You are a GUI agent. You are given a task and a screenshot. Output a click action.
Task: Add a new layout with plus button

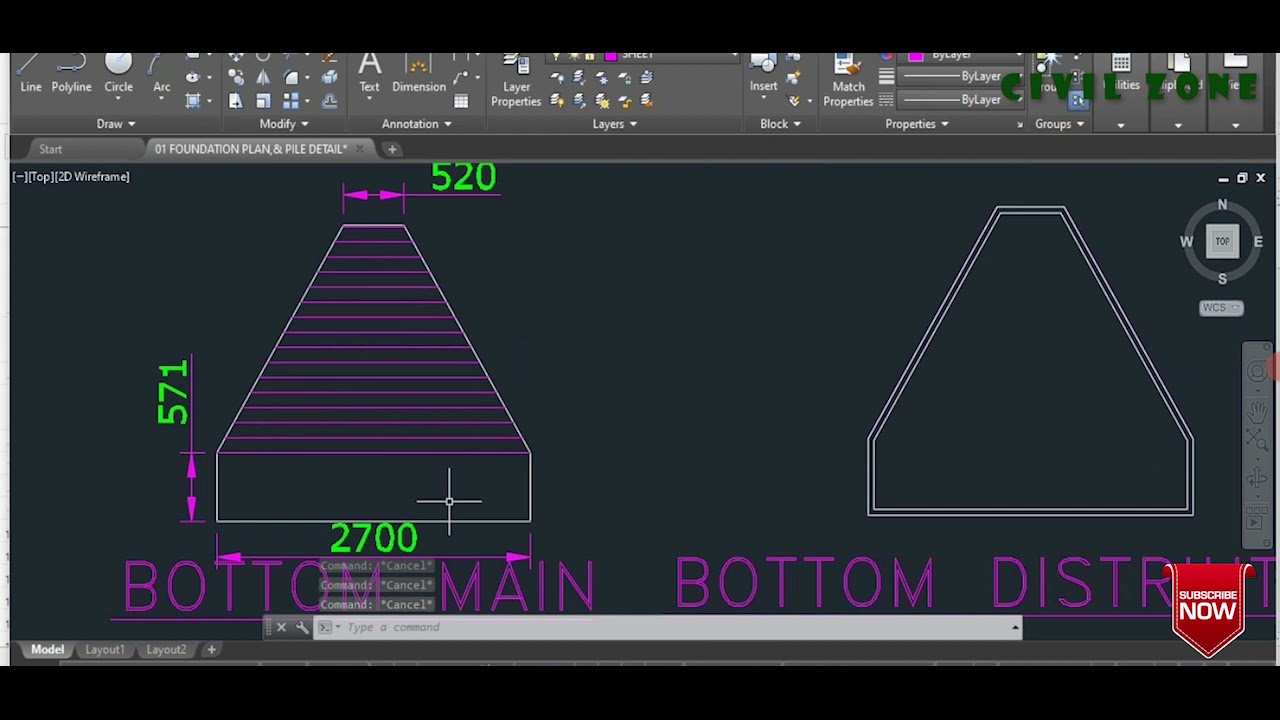tap(211, 650)
